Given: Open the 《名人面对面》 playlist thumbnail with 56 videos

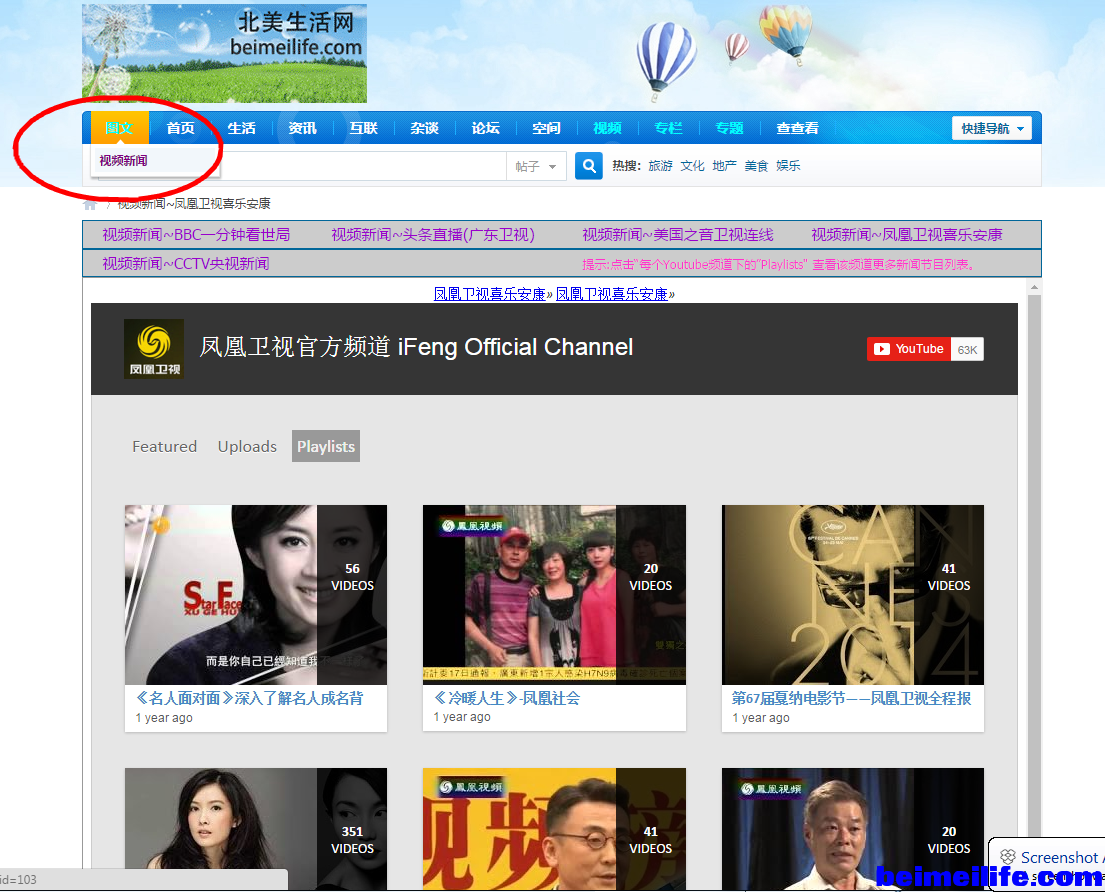Looking at the screenshot, I should pos(255,594).
